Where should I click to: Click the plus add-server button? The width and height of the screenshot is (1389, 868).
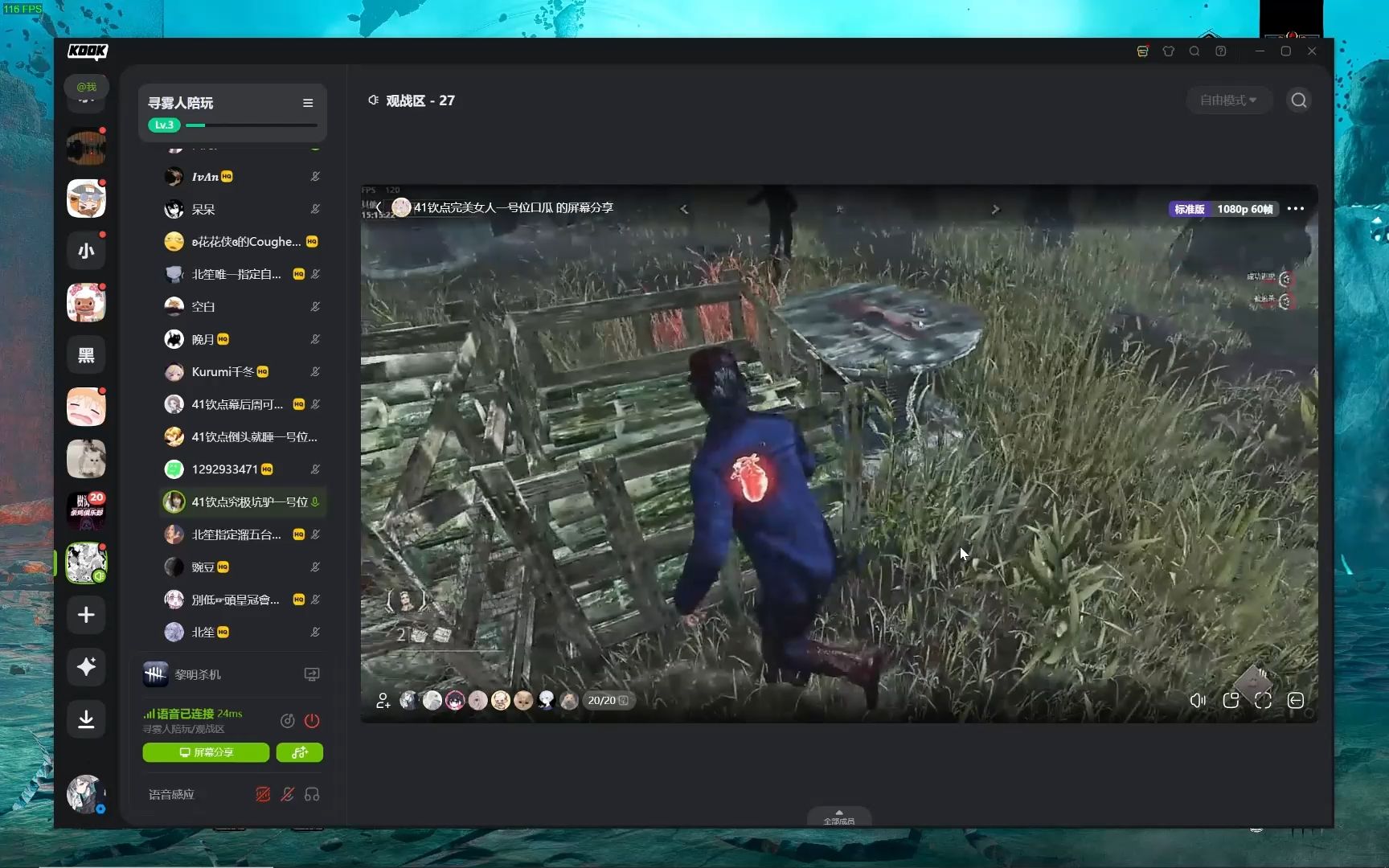click(x=86, y=615)
